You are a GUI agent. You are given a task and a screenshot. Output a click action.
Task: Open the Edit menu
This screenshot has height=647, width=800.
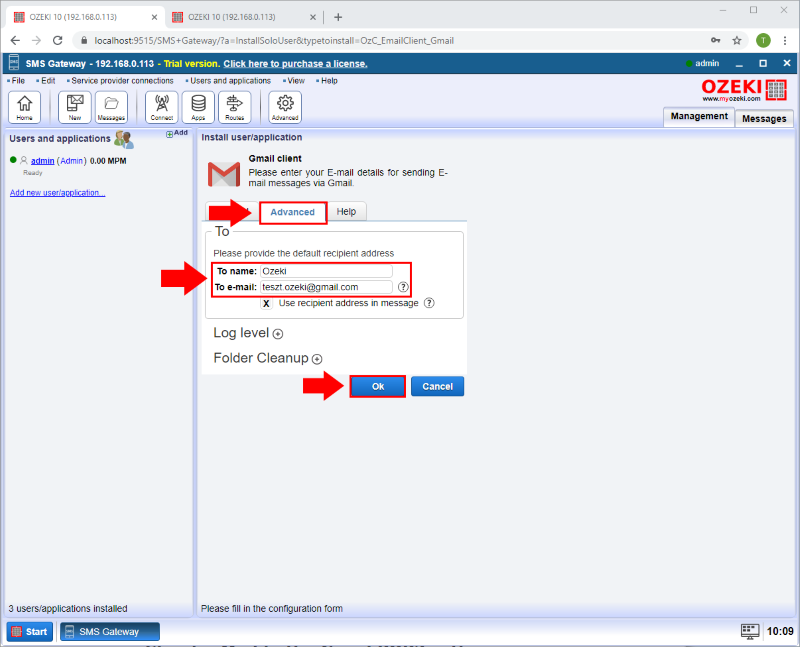(x=46, y=81)
